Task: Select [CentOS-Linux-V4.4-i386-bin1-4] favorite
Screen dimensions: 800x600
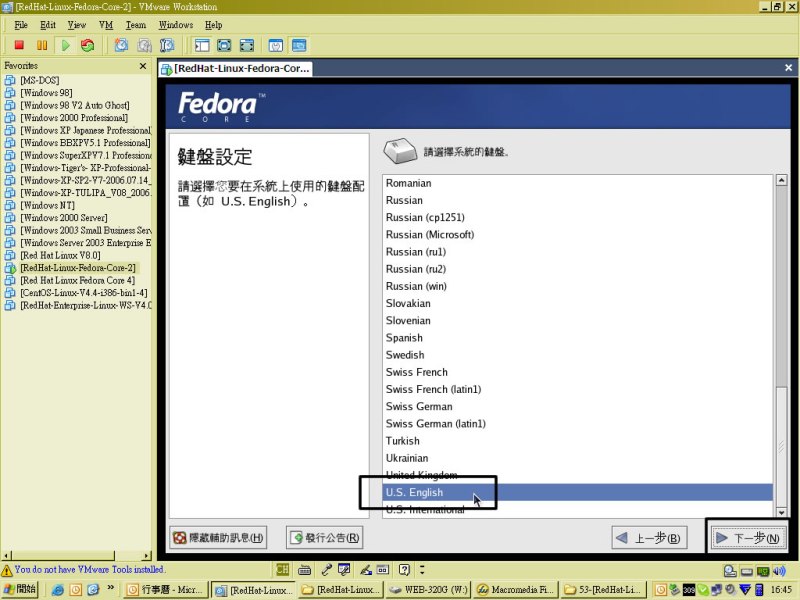Action: (x=84, y=292)
